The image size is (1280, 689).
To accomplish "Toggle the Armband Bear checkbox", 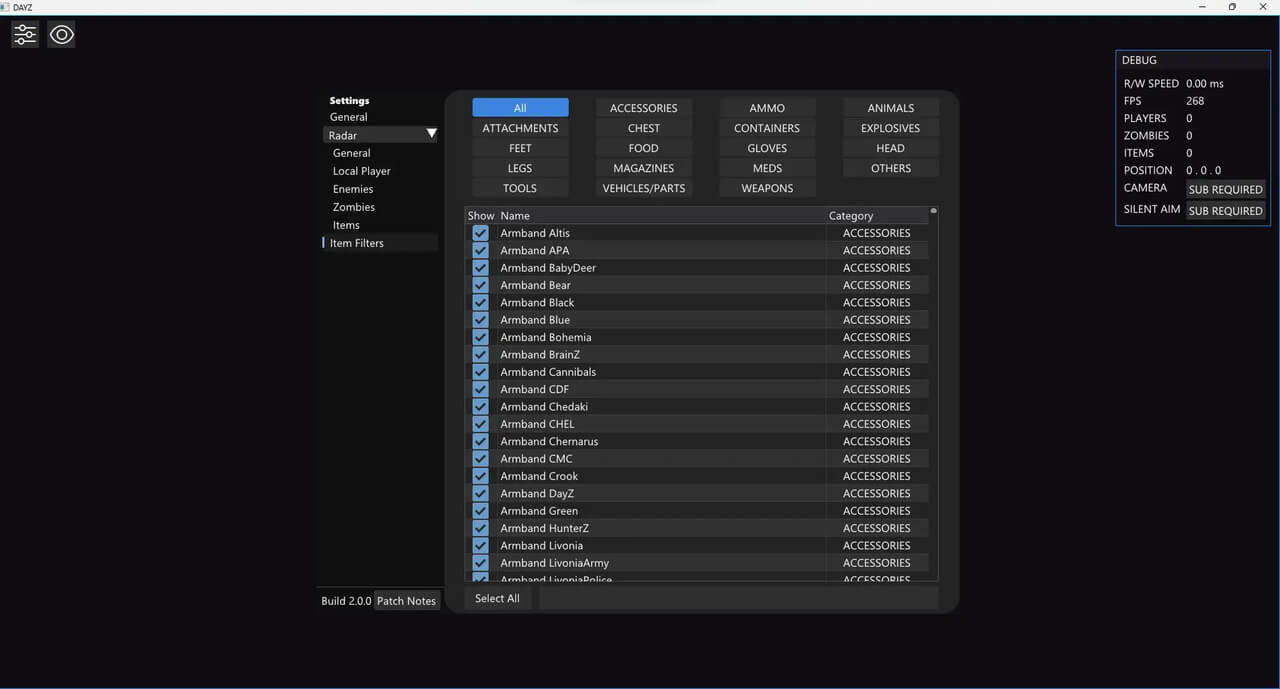I will click(480, 285).
